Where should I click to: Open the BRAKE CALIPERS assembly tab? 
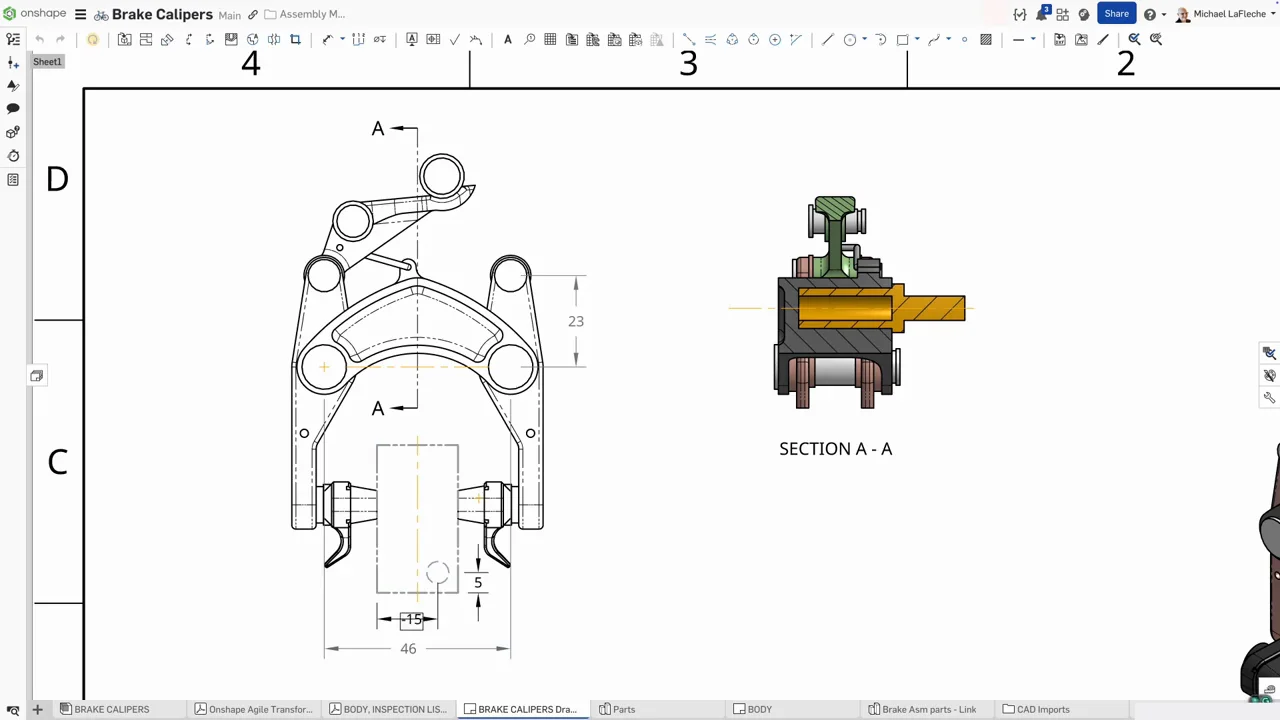click(111, 709)
